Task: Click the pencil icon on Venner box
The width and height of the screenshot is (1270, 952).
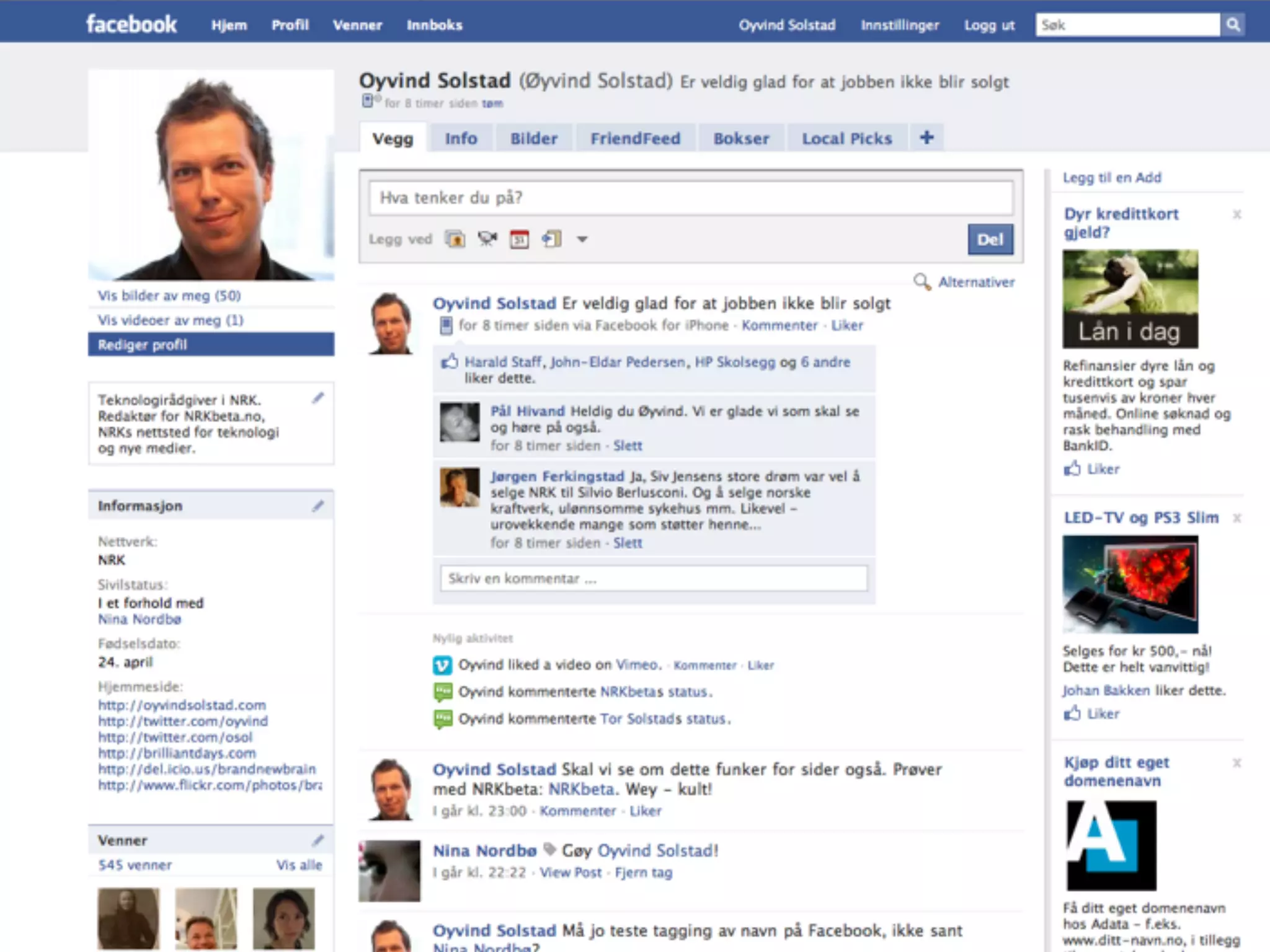Action: click(317, 840)
